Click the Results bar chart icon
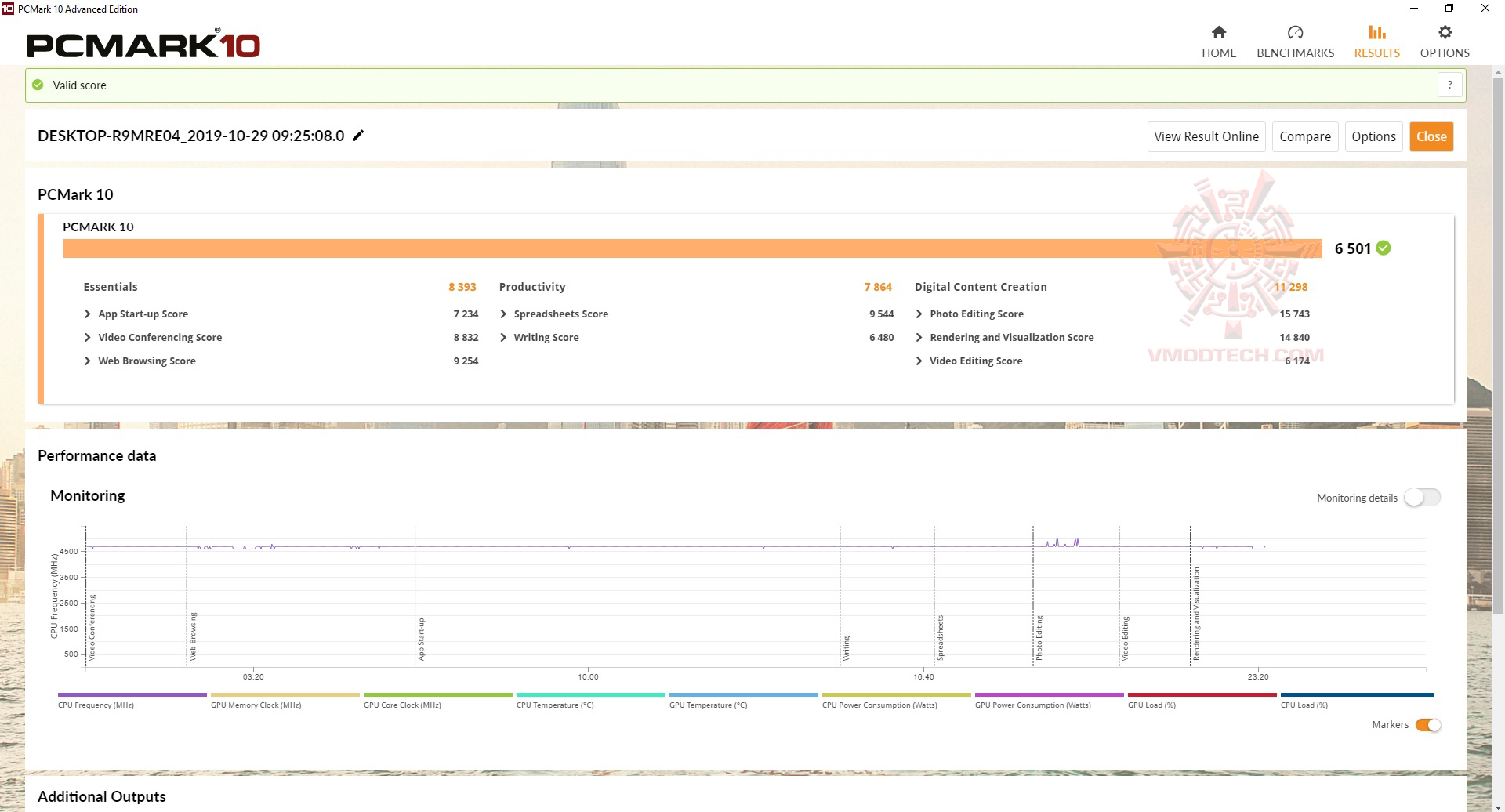The width and height of the screenshot is (1505, 812). [x=1376, y=32]
